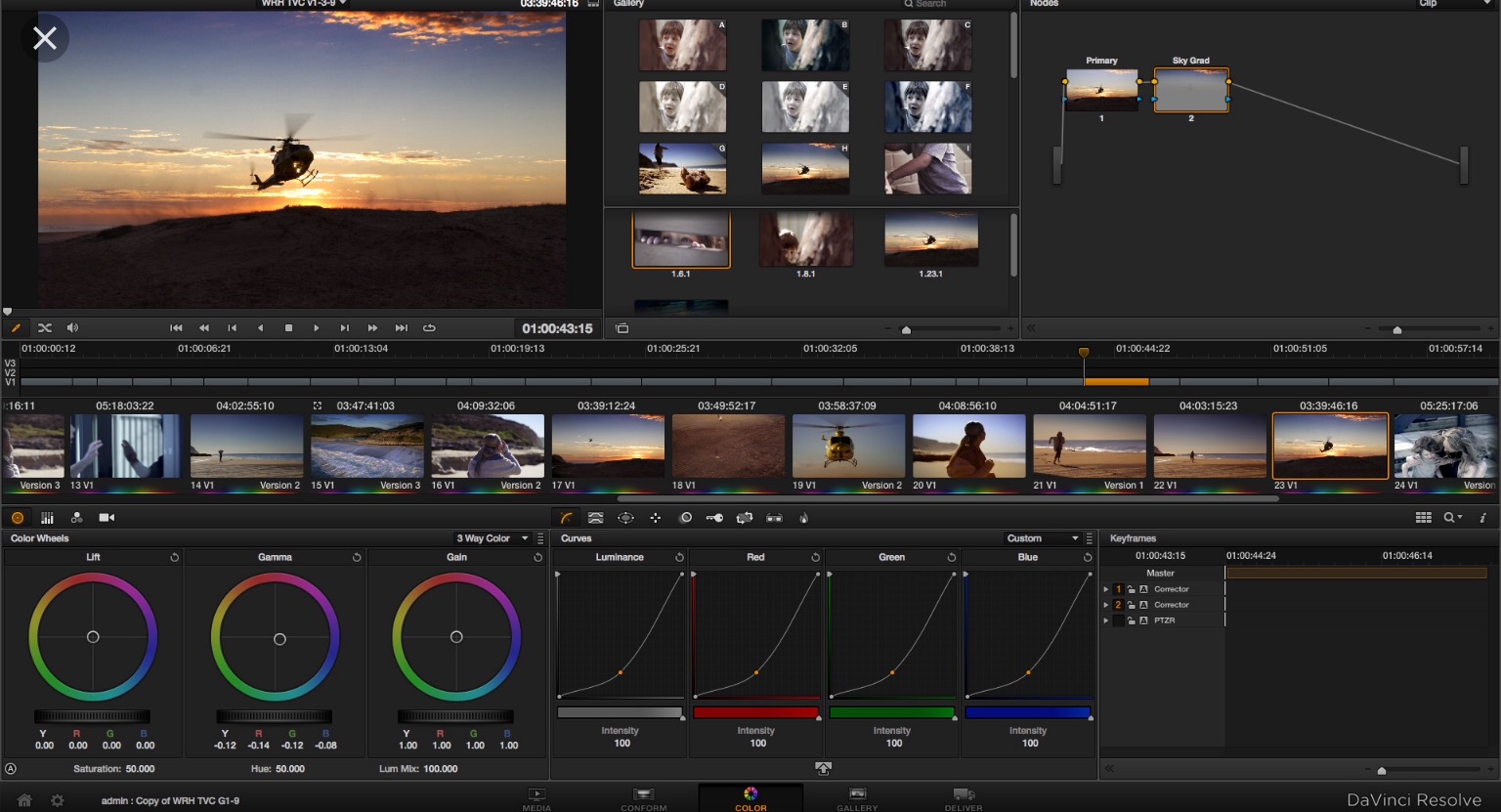Select the Sky Grad node in the graph

pos(1191,89)
